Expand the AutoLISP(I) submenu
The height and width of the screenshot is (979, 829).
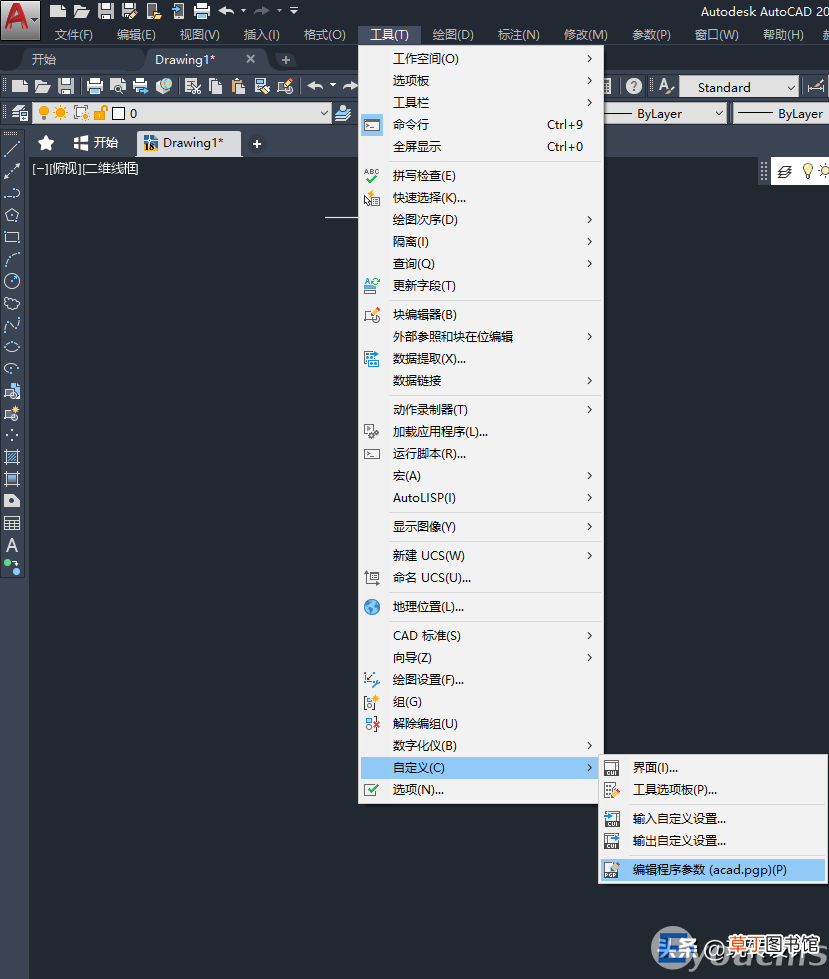(481, 498)
